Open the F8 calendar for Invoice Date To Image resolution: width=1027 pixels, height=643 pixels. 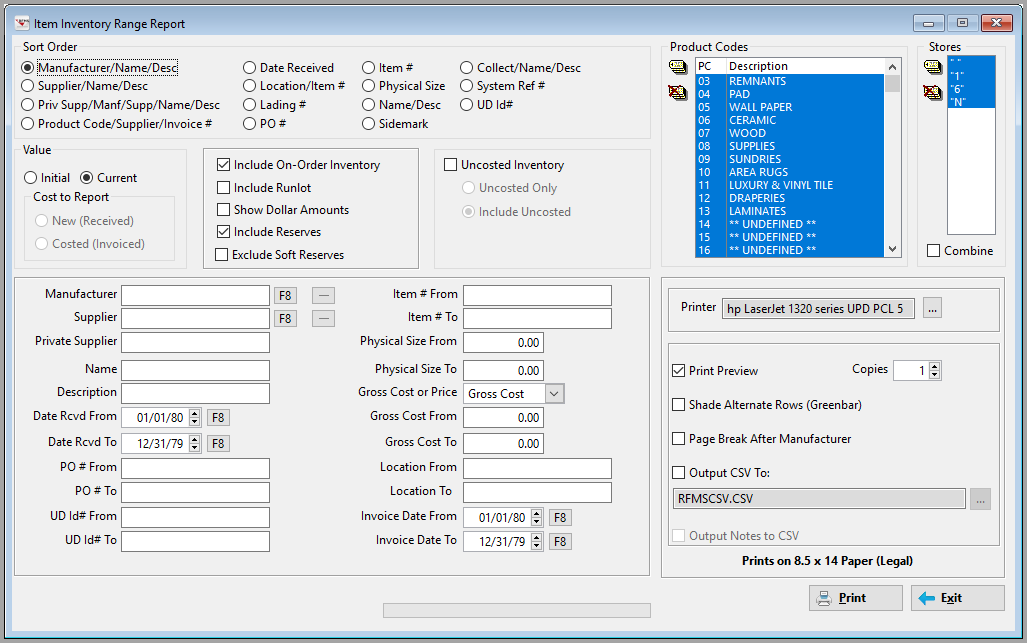coord(560,542)
